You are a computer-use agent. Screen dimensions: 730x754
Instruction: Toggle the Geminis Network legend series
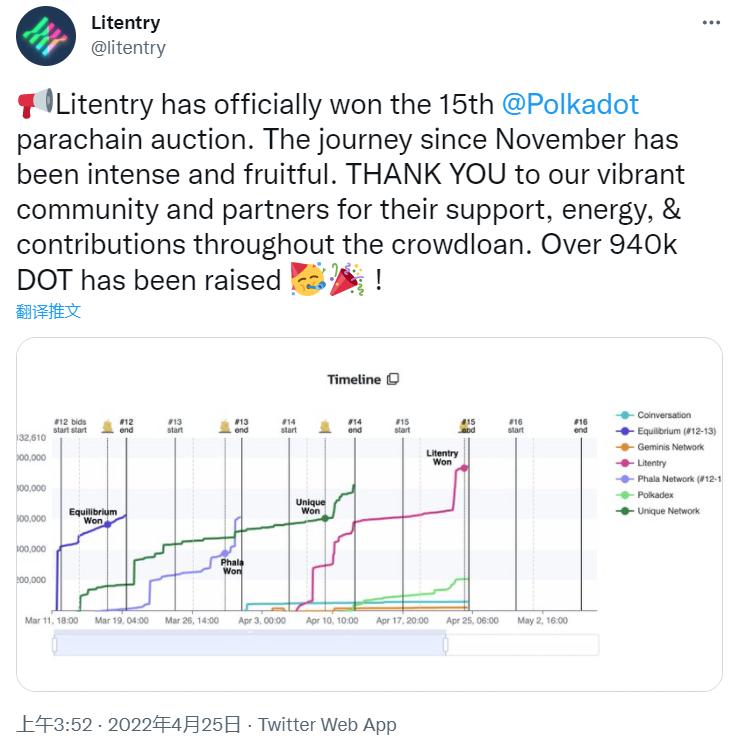click(670, 448)
